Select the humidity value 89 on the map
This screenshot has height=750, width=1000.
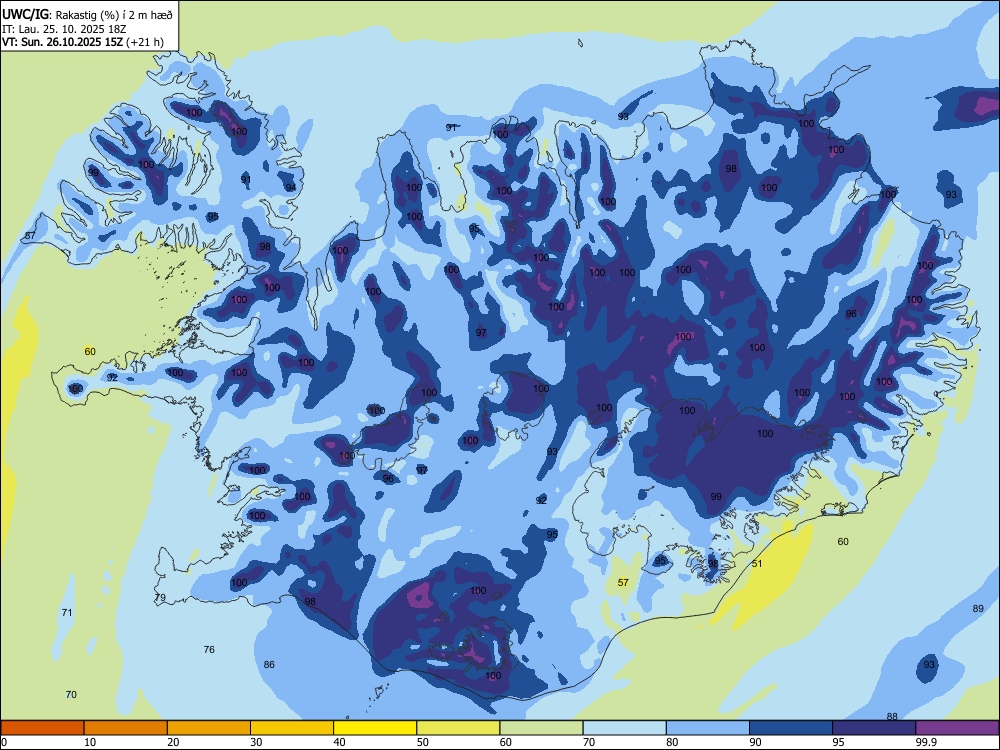978,608
